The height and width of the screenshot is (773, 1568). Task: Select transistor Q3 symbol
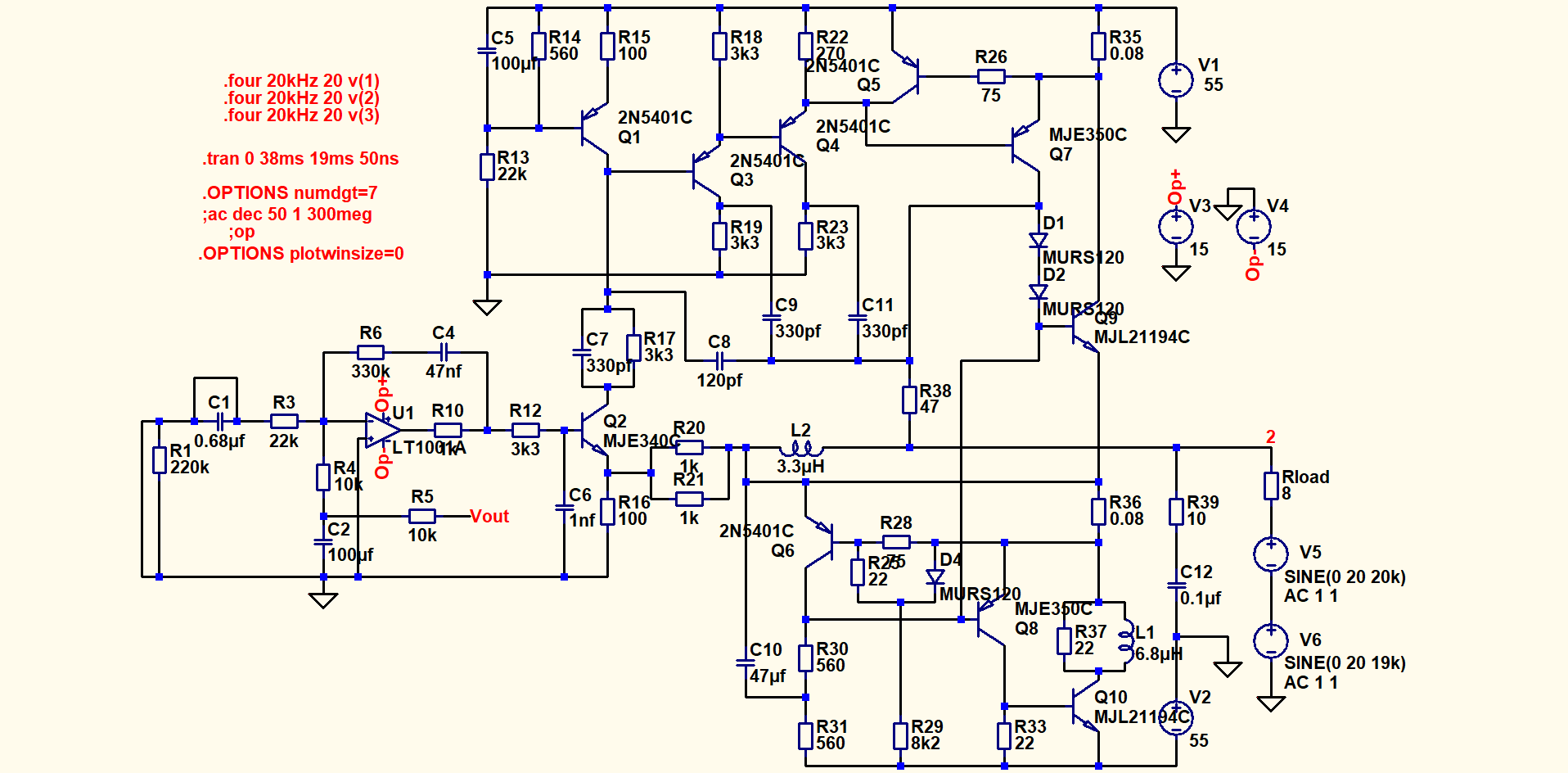click(706, 172)
